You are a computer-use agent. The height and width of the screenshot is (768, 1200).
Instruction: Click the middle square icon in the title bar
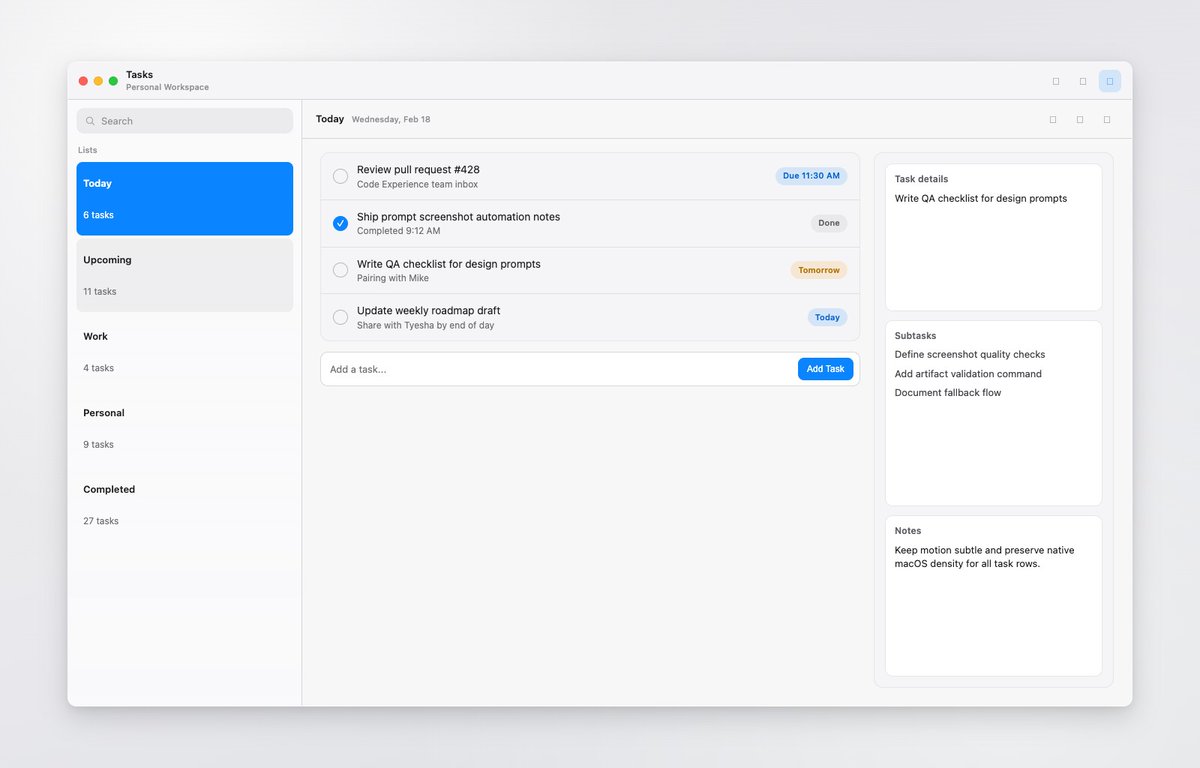(1082, 81)
